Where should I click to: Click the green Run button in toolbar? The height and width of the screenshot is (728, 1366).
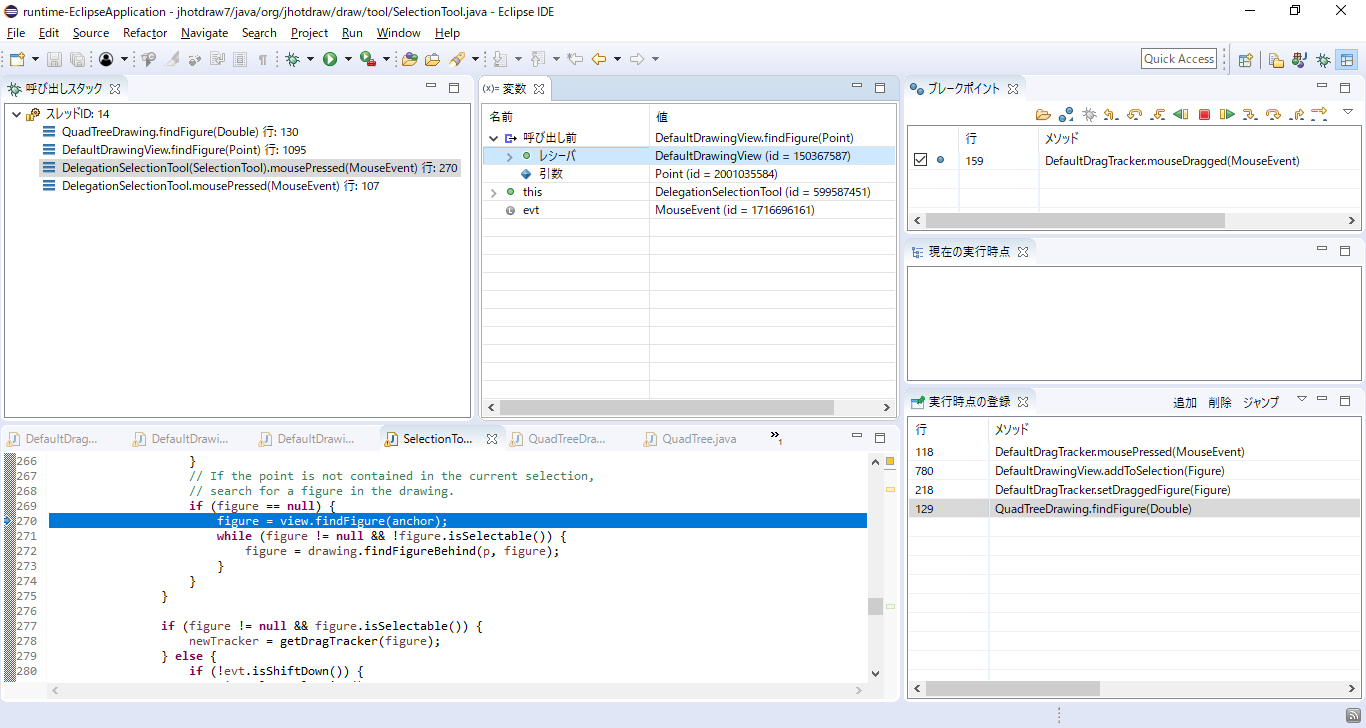[330, 59]
